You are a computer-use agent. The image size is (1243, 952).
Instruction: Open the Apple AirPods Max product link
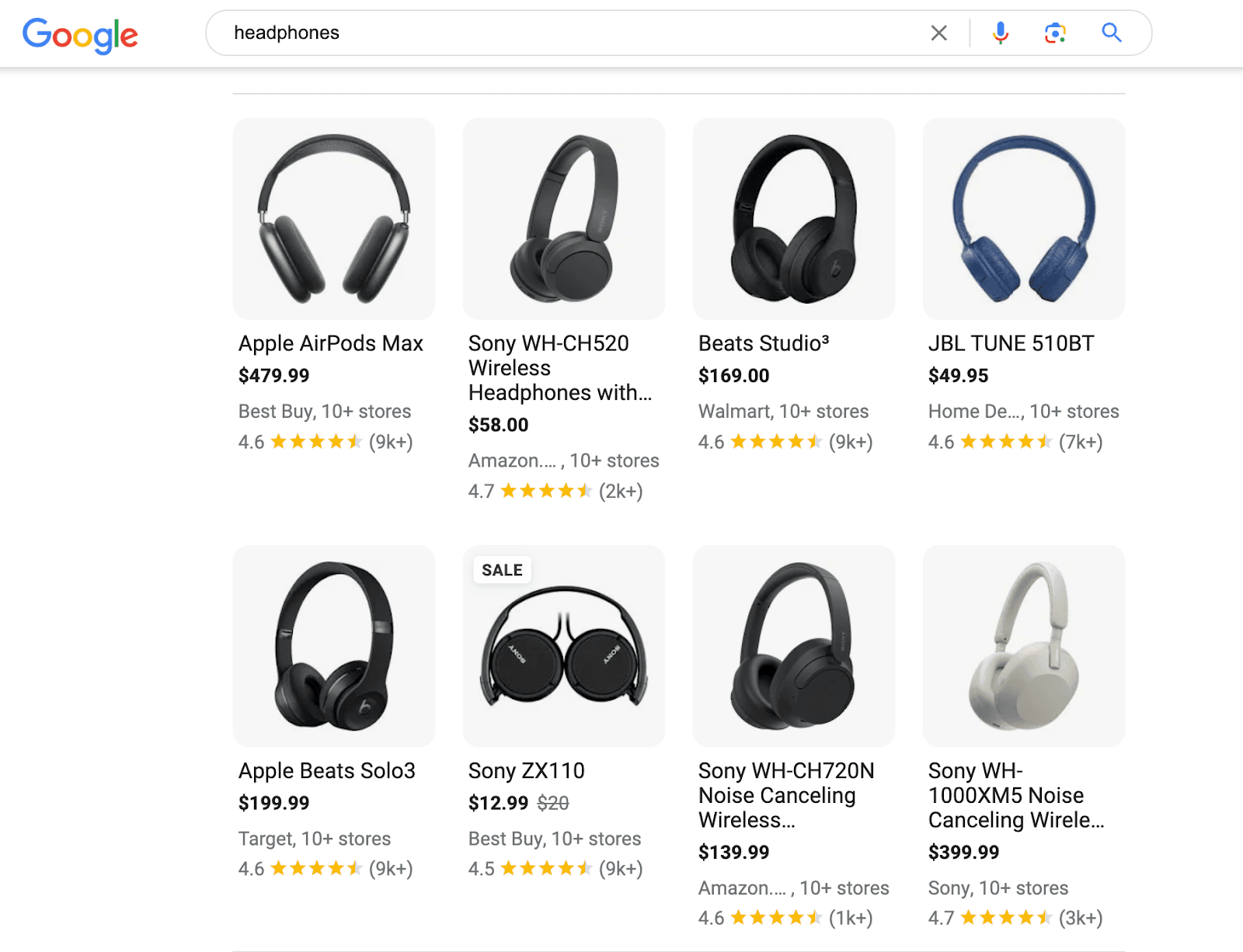330,343
